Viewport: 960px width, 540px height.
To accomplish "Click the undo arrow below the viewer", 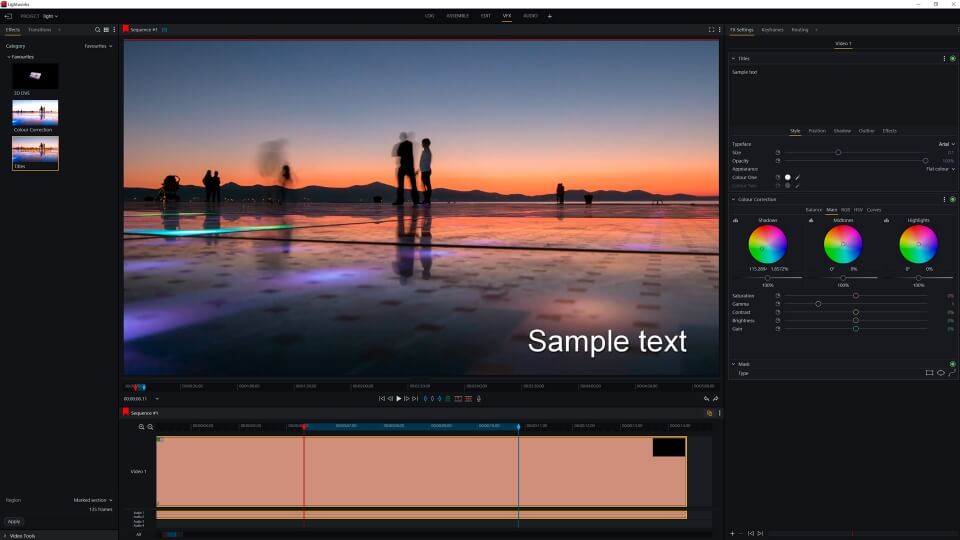I will point(706,398).
